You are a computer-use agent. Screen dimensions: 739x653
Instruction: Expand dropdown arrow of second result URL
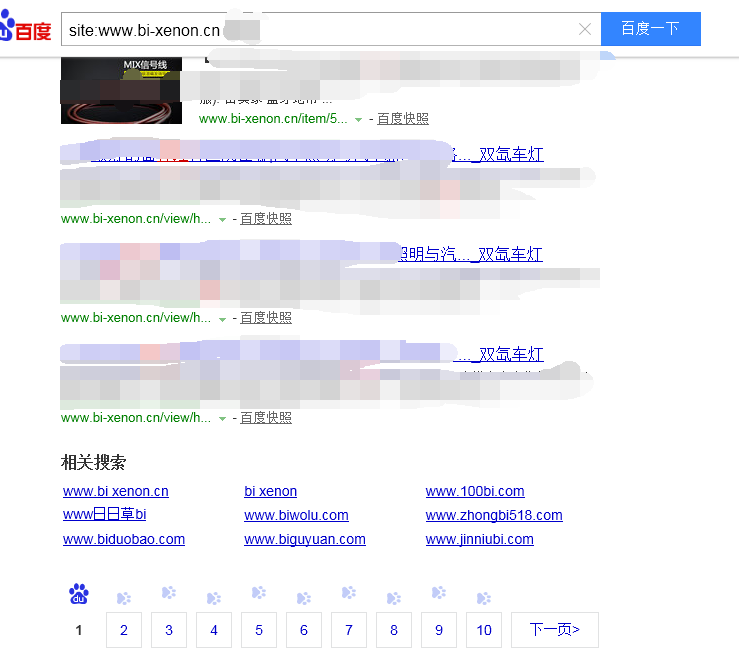pyautogui.click(x=222, y=219)
